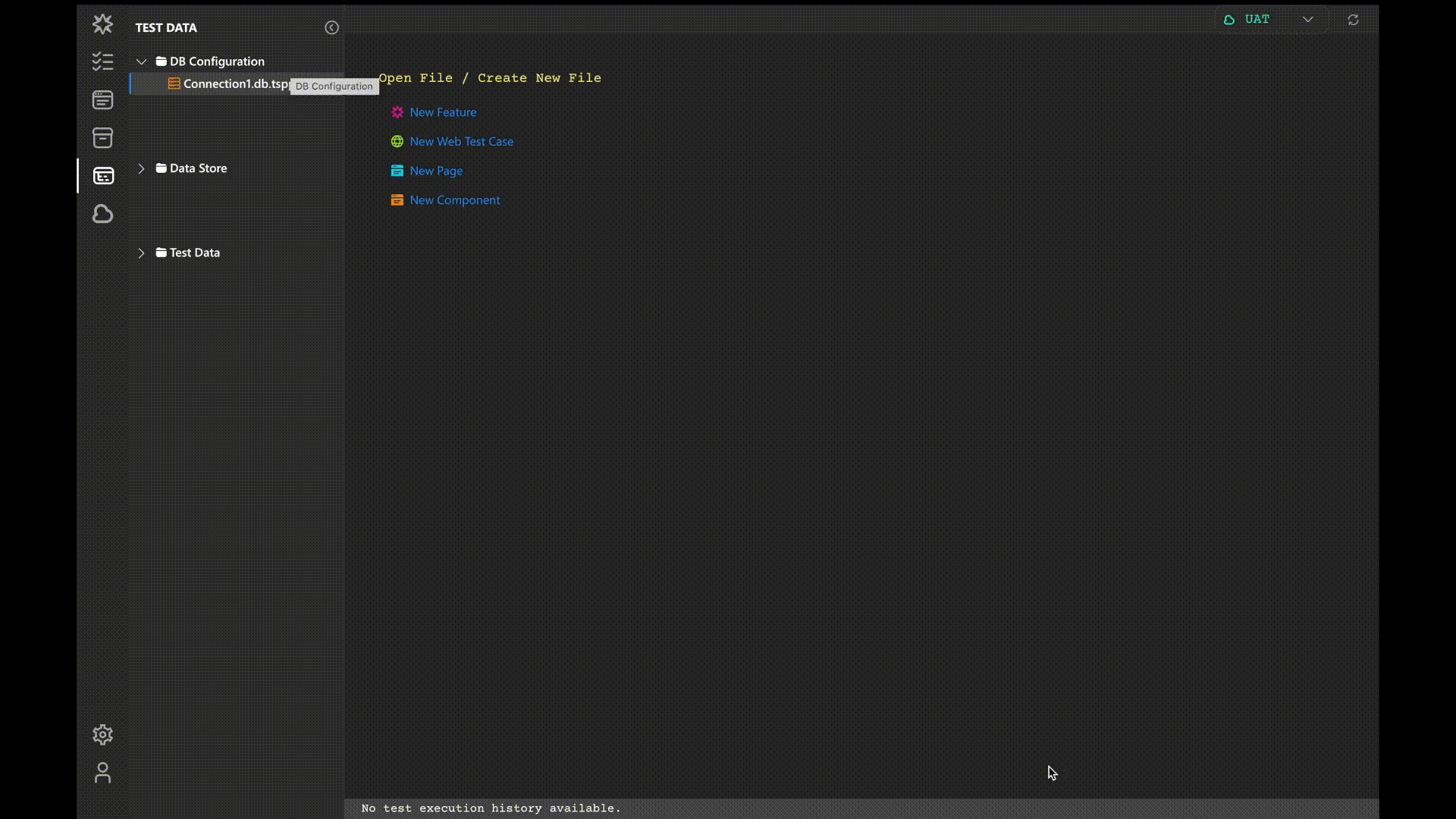Open Connection1.db file in tree

tap(235, 84)
